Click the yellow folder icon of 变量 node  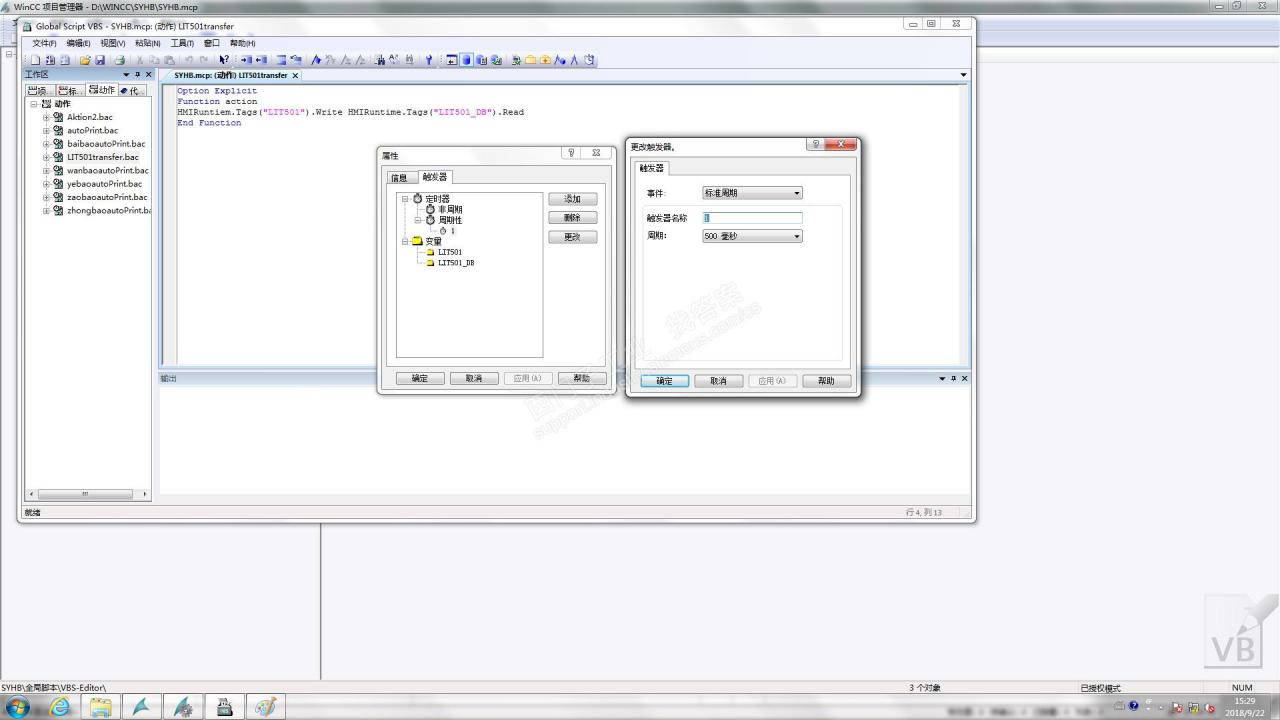click(418, 241)
